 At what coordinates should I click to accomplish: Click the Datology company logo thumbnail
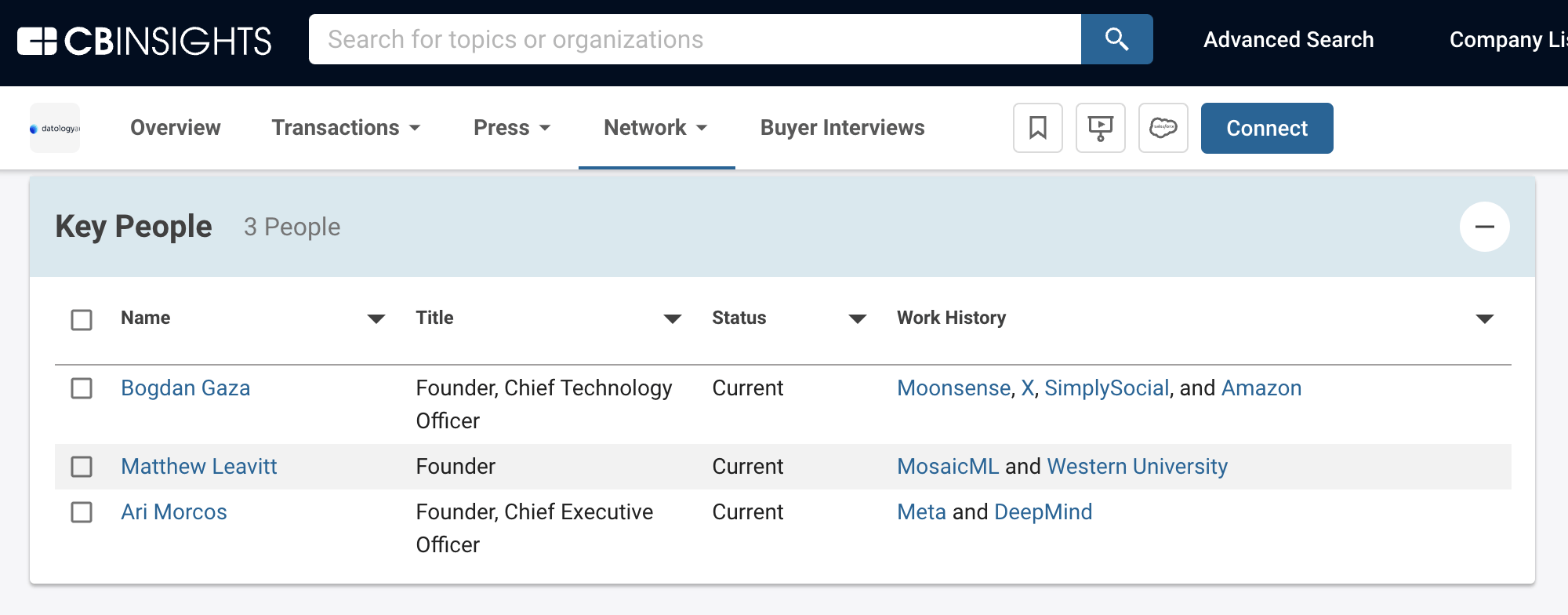(55, 128)
